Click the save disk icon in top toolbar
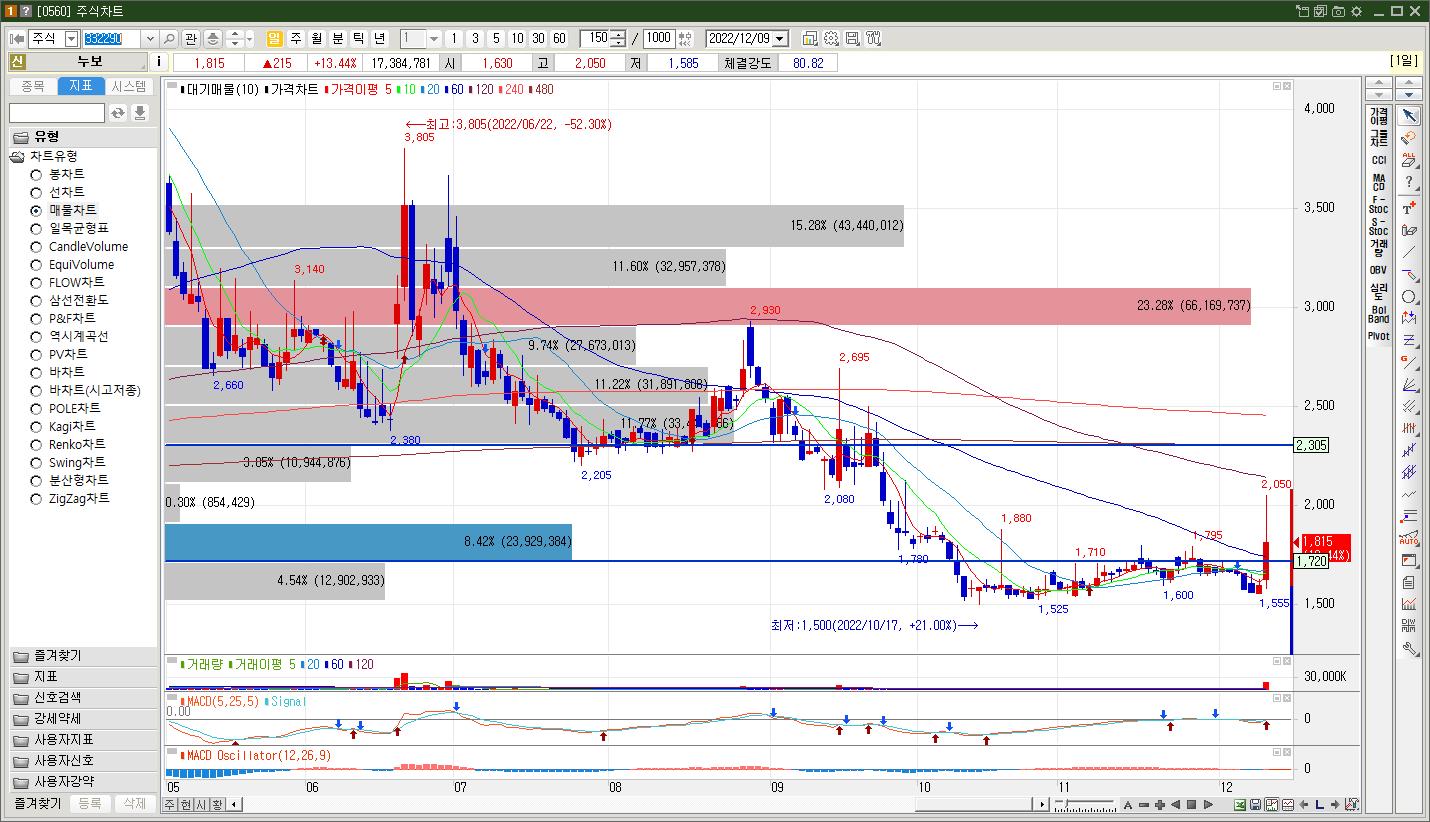Screen dimensions: 1430x822 tap(852, 39)
